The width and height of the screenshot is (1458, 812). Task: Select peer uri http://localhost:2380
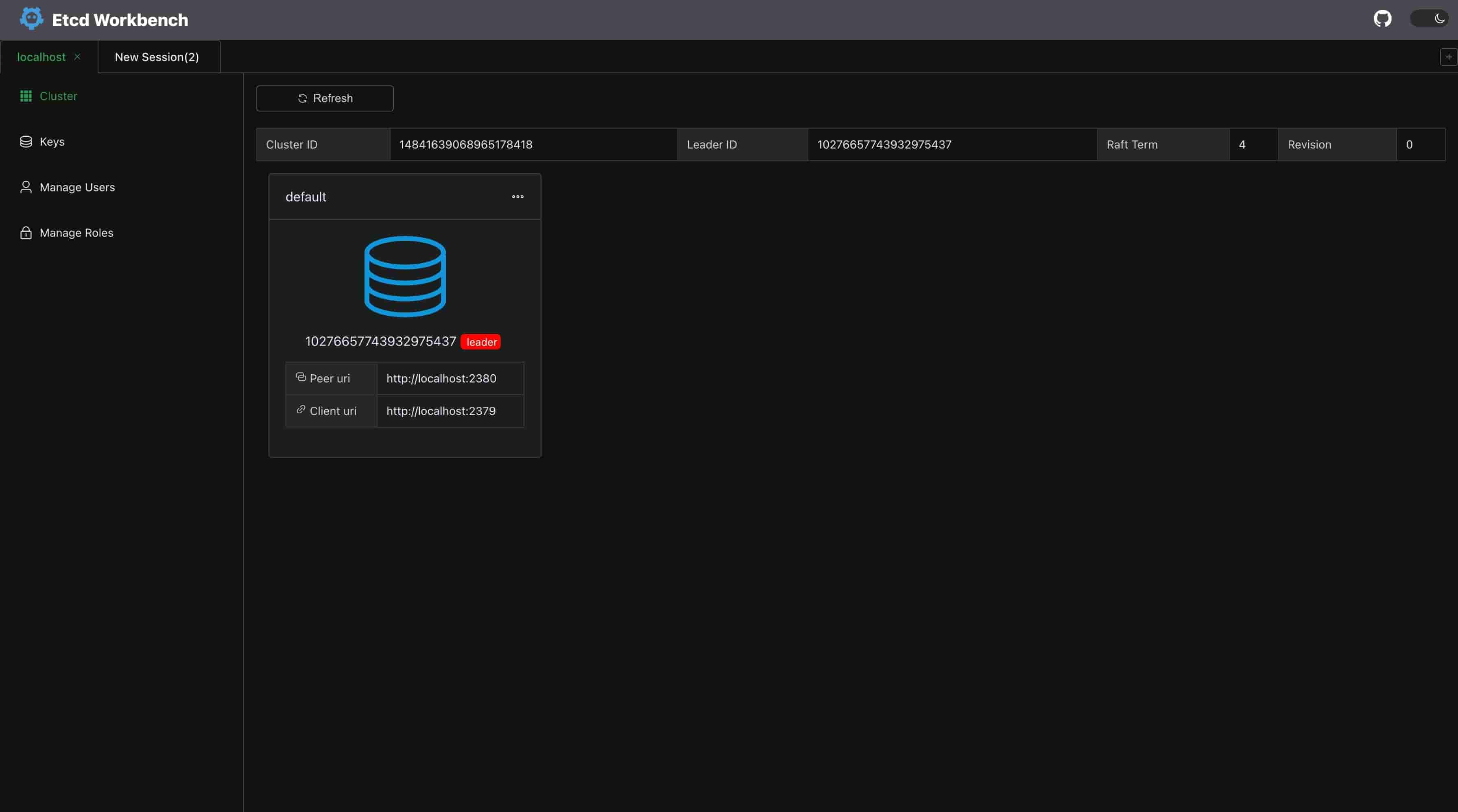pos(441,379)
